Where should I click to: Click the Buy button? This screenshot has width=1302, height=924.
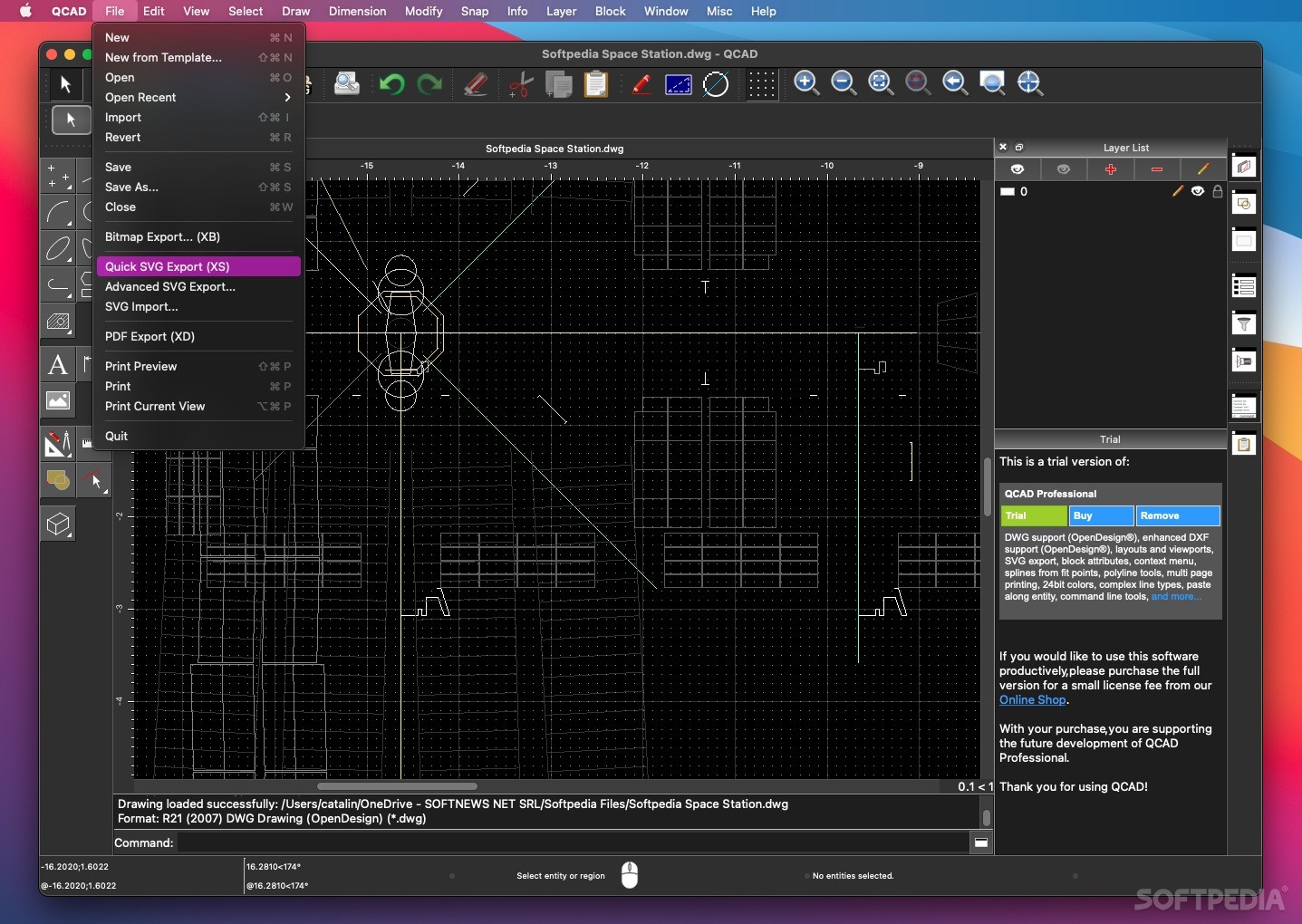coord(1101,515)
